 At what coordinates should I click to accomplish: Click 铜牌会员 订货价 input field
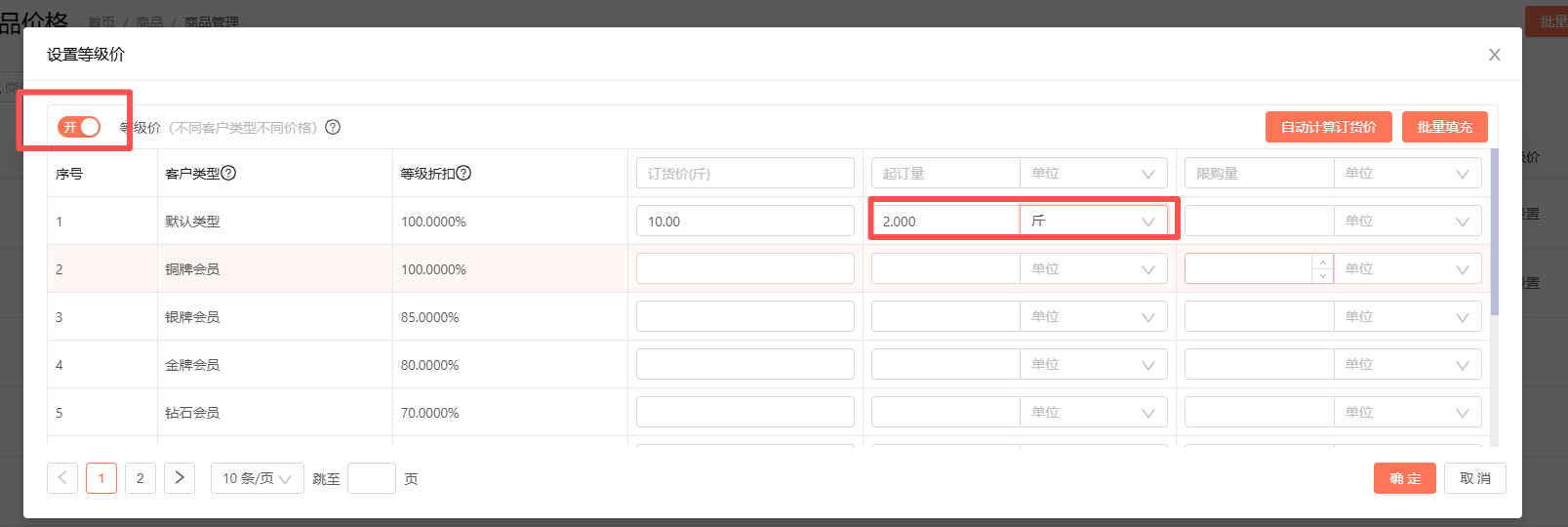click(745, 268)
